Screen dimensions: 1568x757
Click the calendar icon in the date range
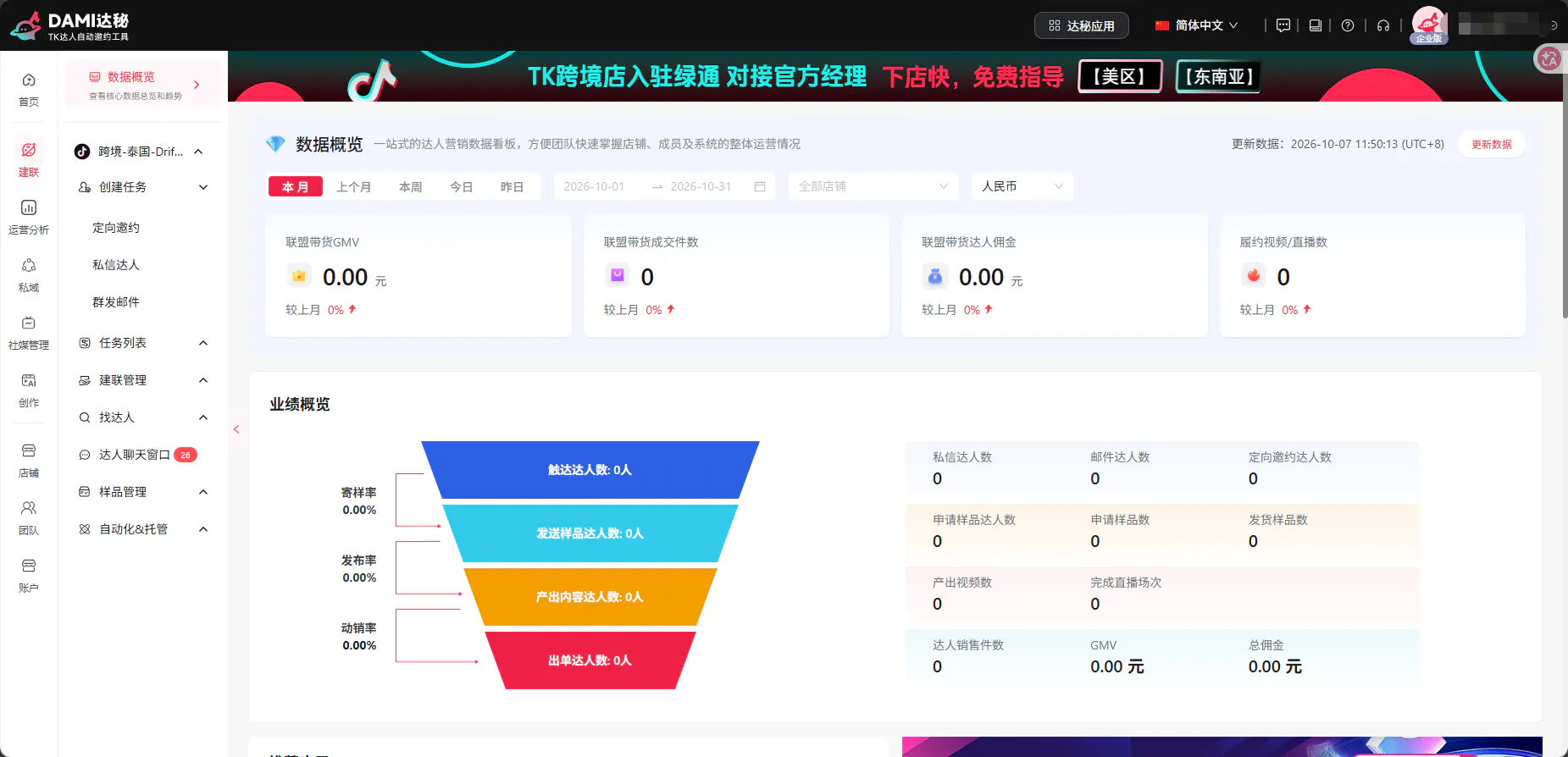pos(760,186)
